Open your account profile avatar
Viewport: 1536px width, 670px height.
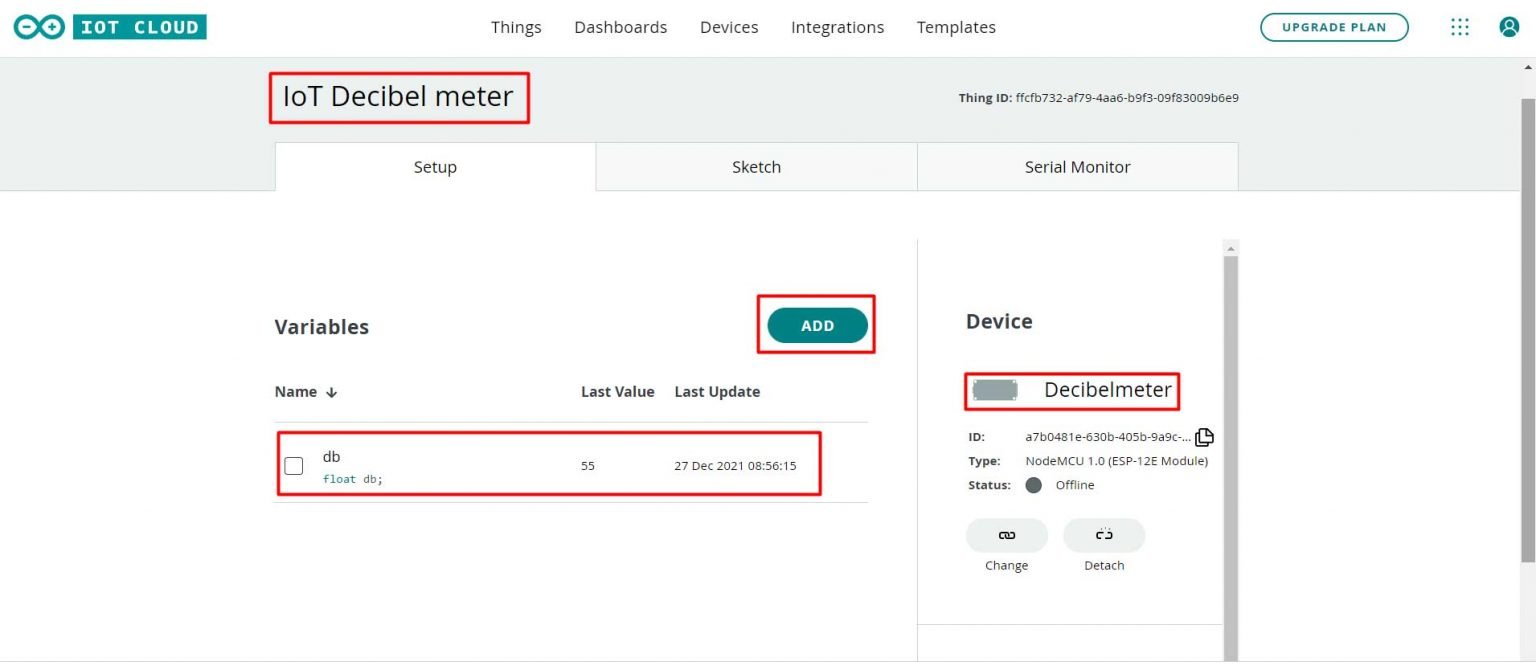pyautogui.click(x=1508, y=27)
